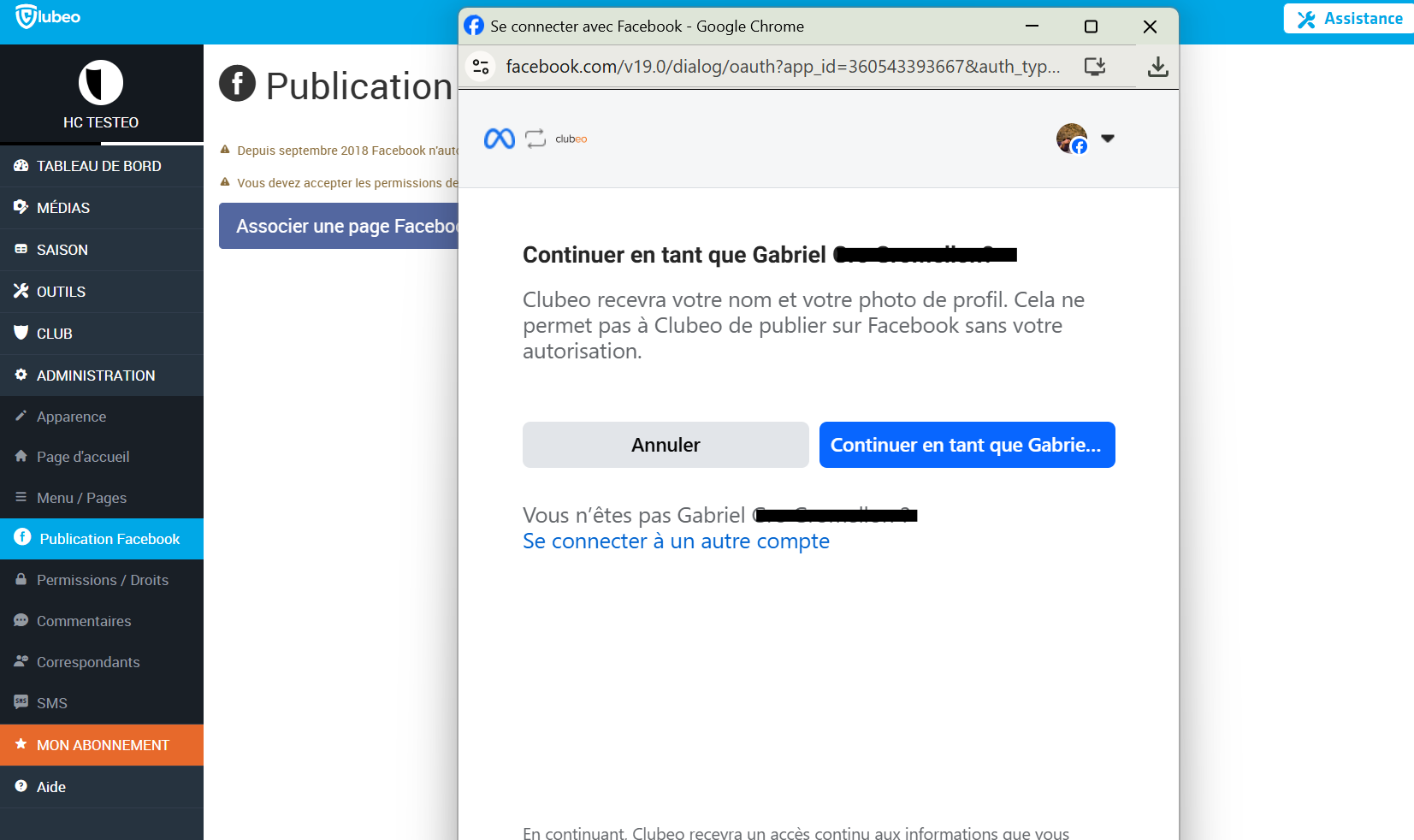Click the Facebook logo beside Publication heading
Image resolution: width=1414 pixels, height=840 pixels.
click(238, 84)
